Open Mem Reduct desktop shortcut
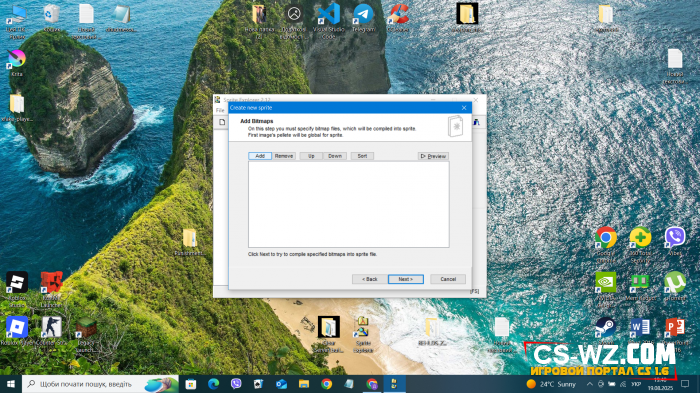This screenshot has height=393, width=700. tap(640, 286)
